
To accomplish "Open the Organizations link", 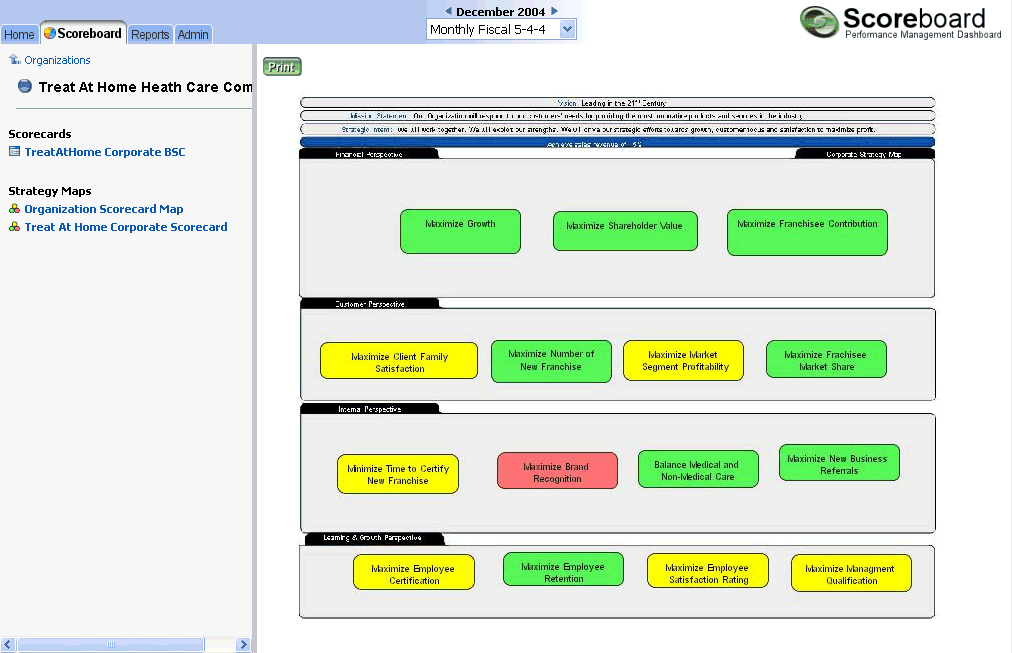I will tap(57, 60).
